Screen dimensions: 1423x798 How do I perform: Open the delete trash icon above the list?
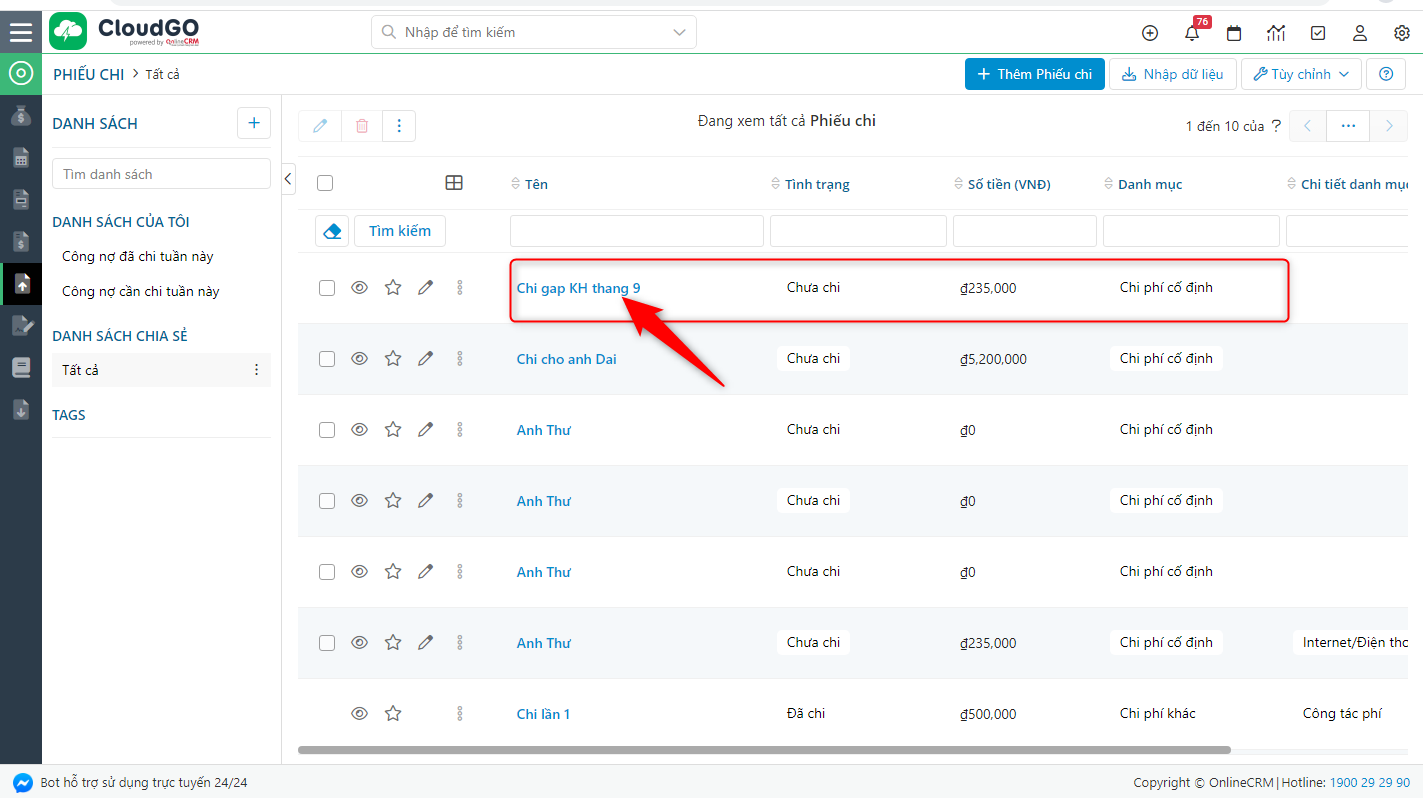tap(361, 125)
